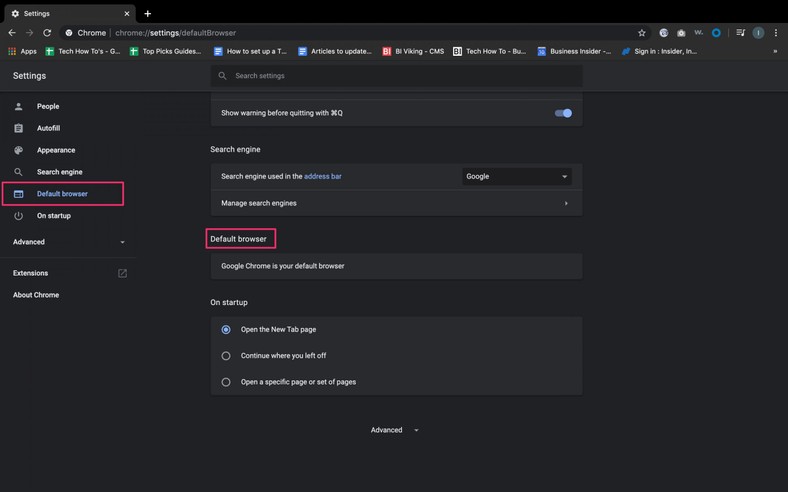Expand Advanced settings at page bottom

(x=394, y=430)
